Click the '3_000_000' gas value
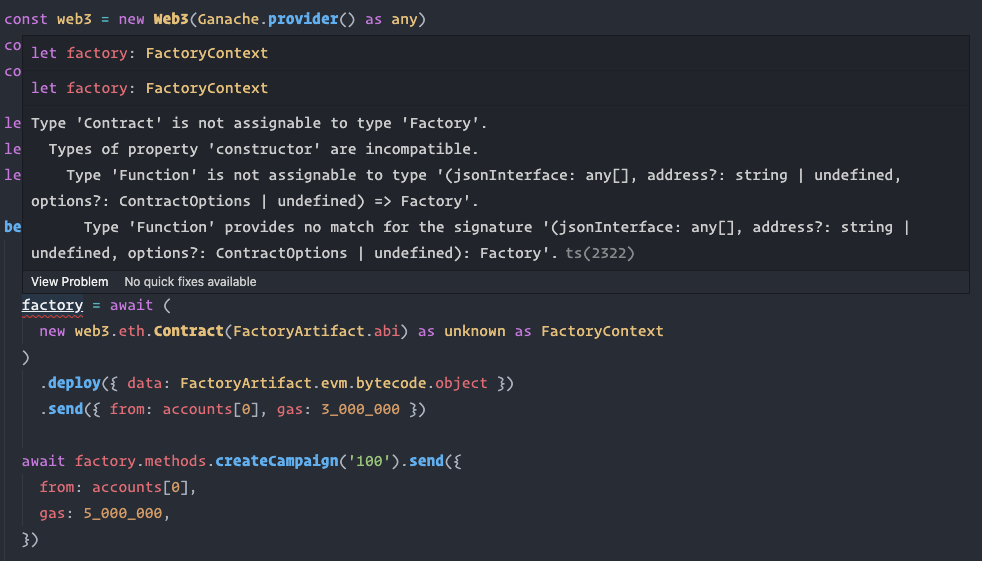Image resolution: width=982 pixels, height=561 pixels. 360,409
